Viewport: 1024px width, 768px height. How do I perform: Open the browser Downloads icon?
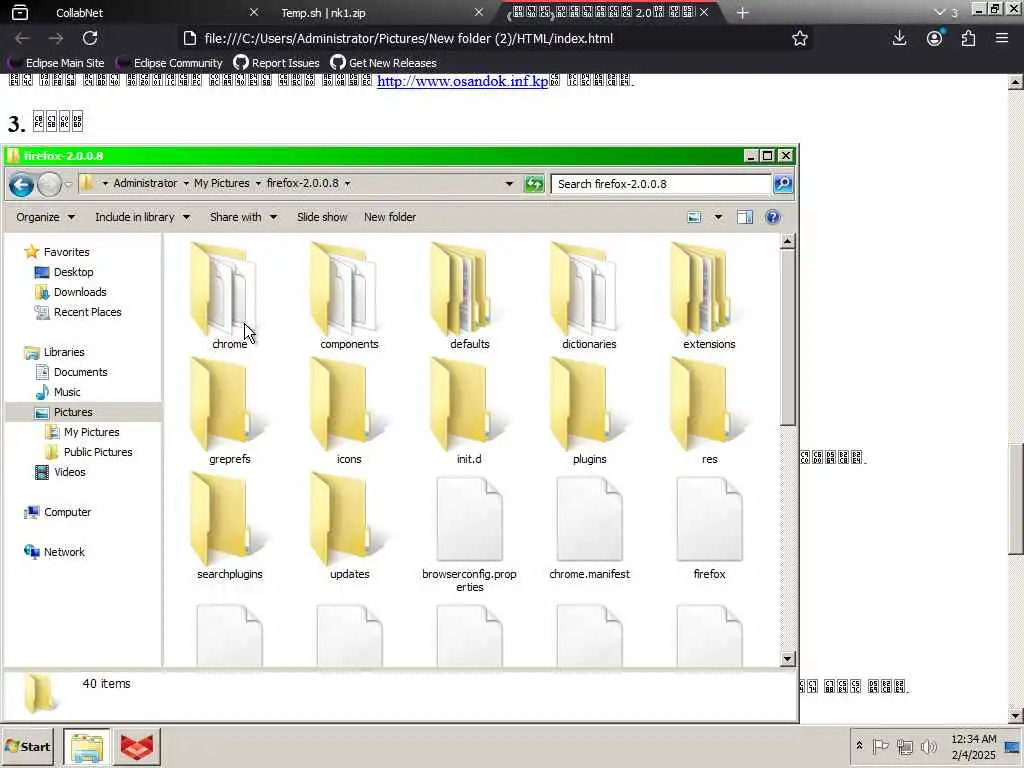[x=899, y=39]
